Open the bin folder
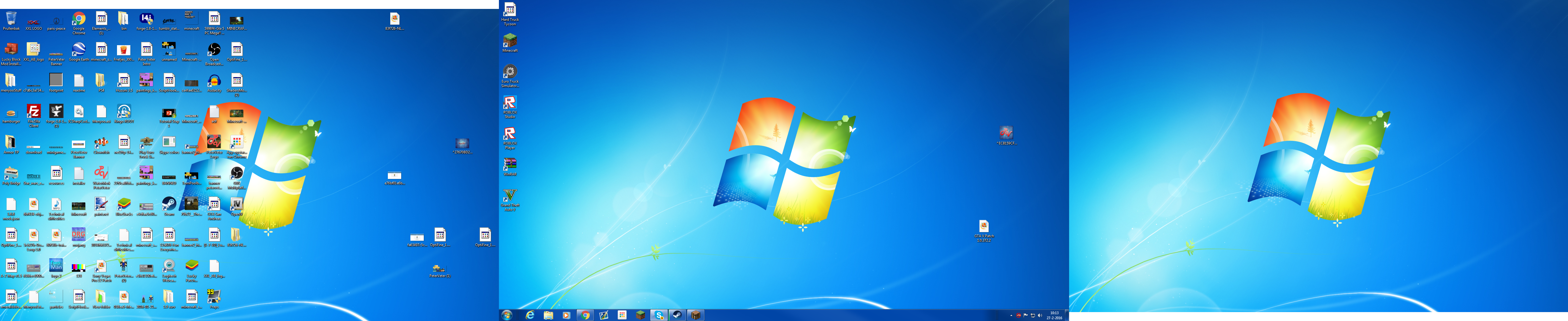 tap(124, 21)
